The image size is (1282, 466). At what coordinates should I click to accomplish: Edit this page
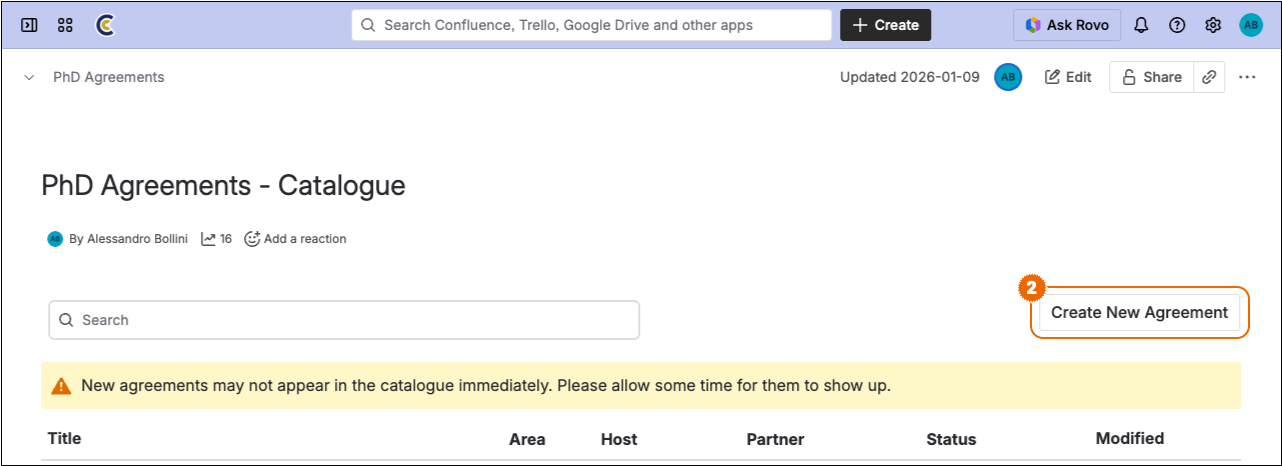(1068, 77)
